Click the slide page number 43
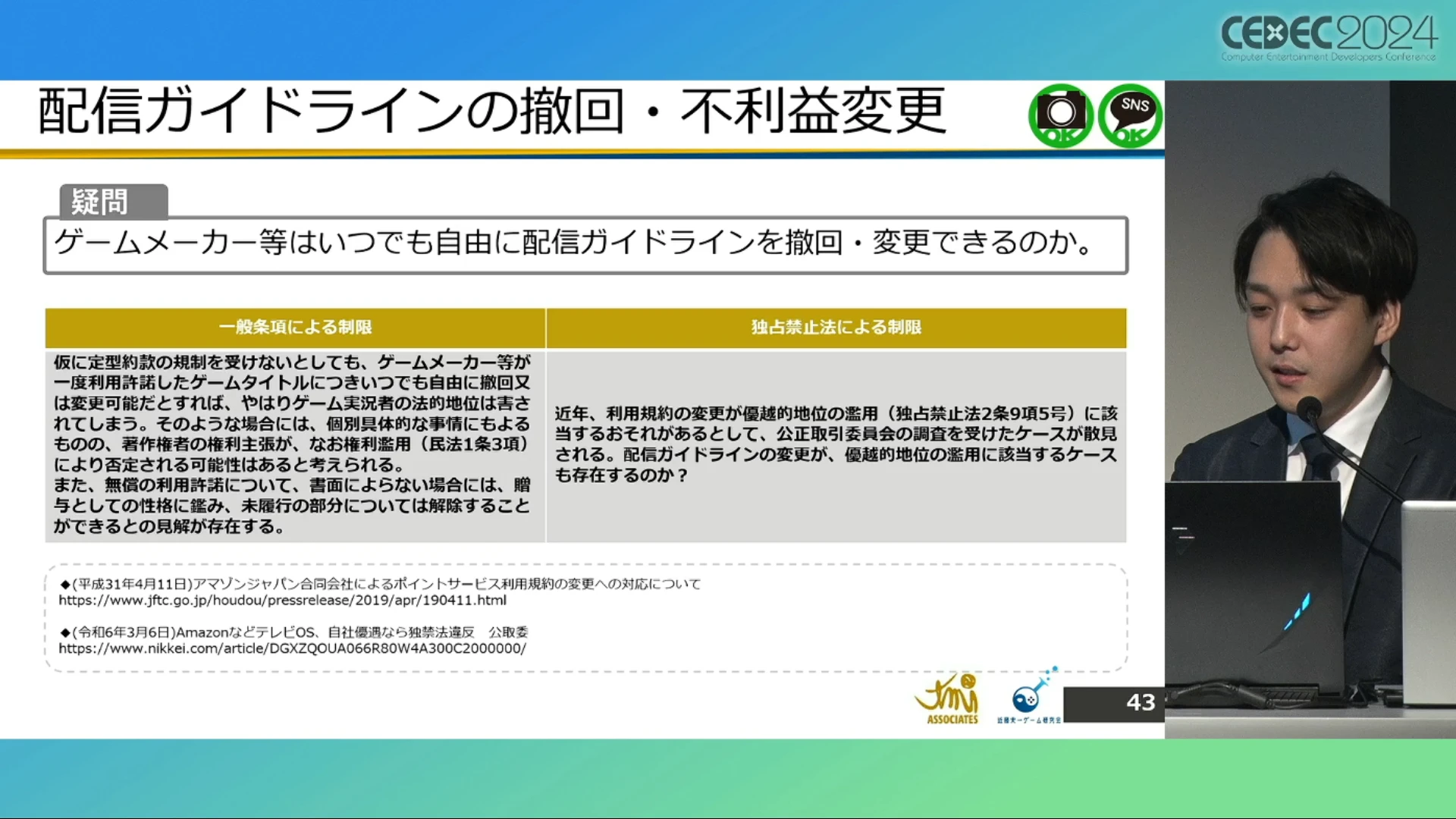This screenshot has height=819, width=1456. point(1140,703)
